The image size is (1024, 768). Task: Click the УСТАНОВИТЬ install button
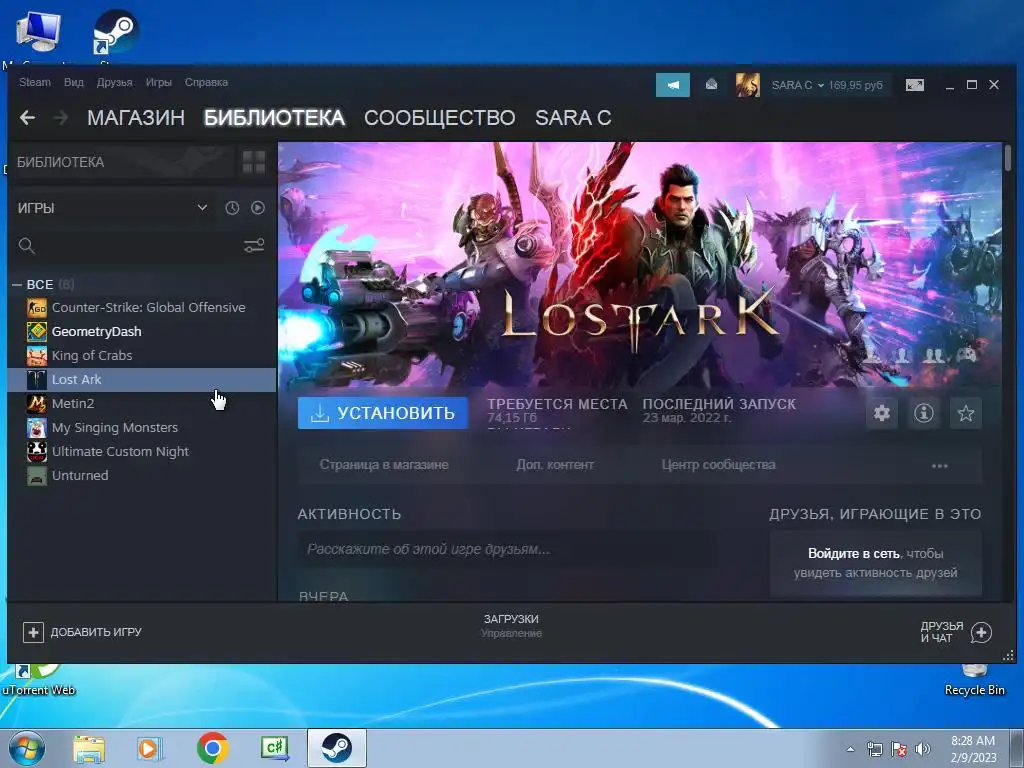pyautogui.click(x=383, y=413)
